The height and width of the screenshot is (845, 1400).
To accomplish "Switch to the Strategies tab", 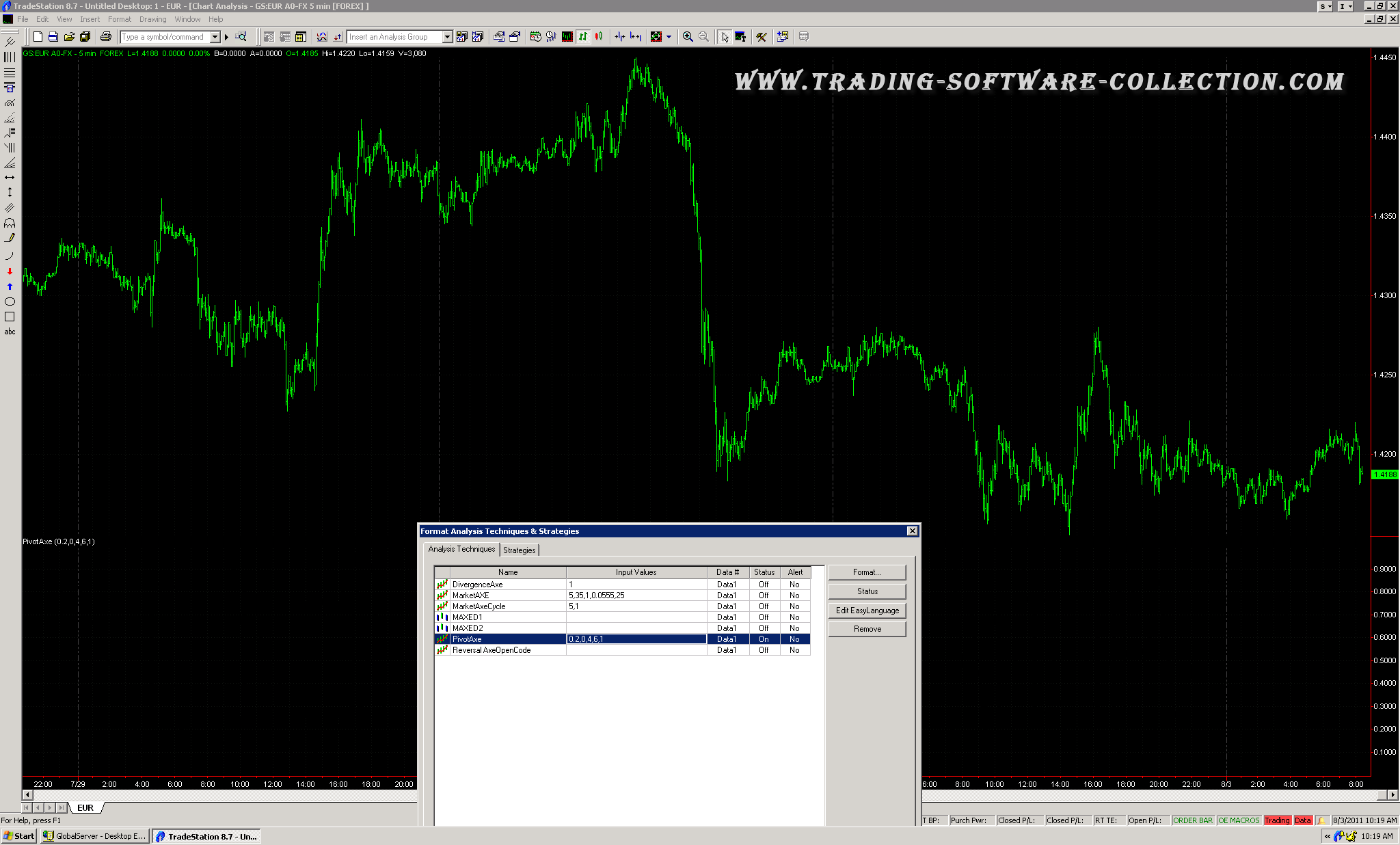I will click(x=519, y=550).
